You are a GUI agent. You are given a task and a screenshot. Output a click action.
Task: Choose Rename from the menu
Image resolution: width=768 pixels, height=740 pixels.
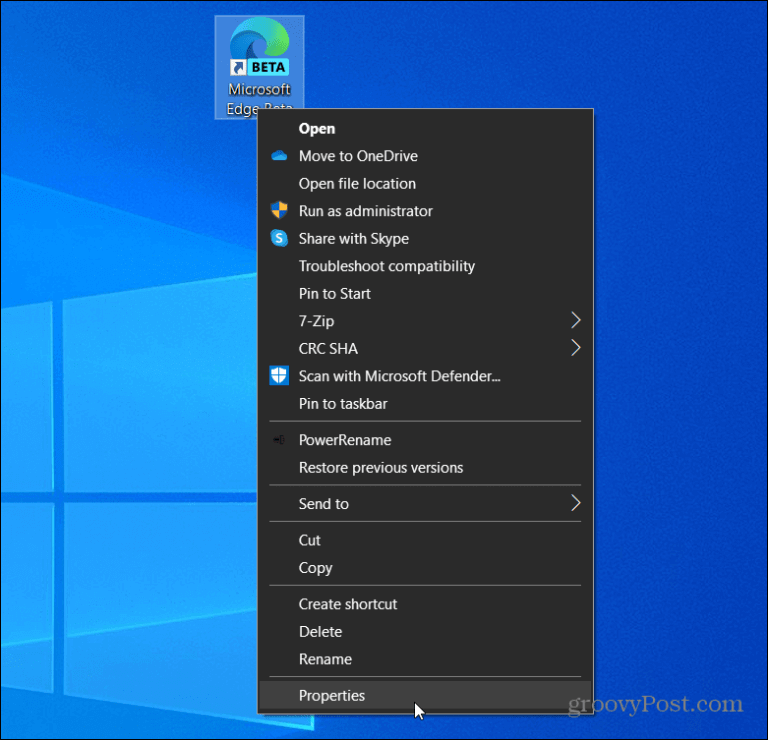[425, 659]
